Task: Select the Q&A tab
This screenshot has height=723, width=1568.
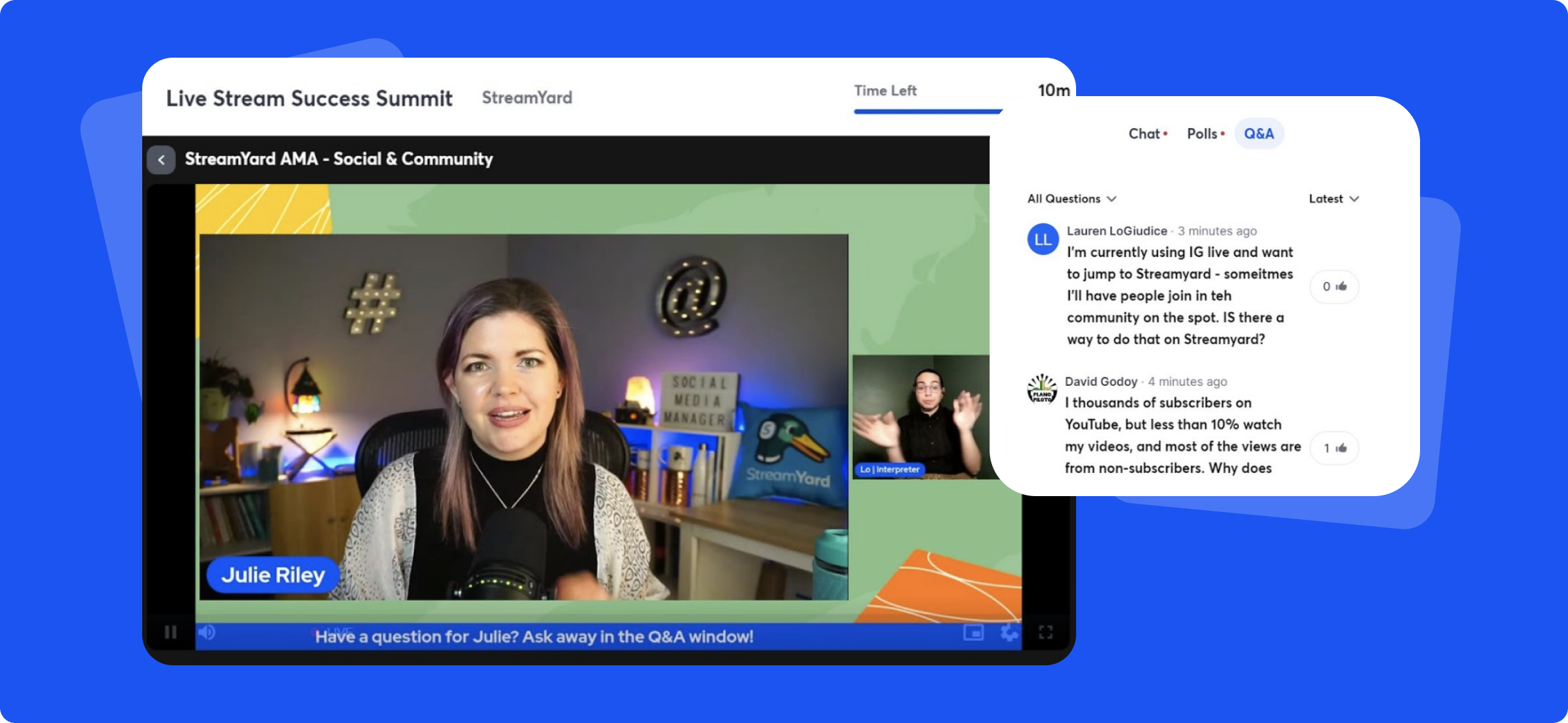Action: (1259, 134)
